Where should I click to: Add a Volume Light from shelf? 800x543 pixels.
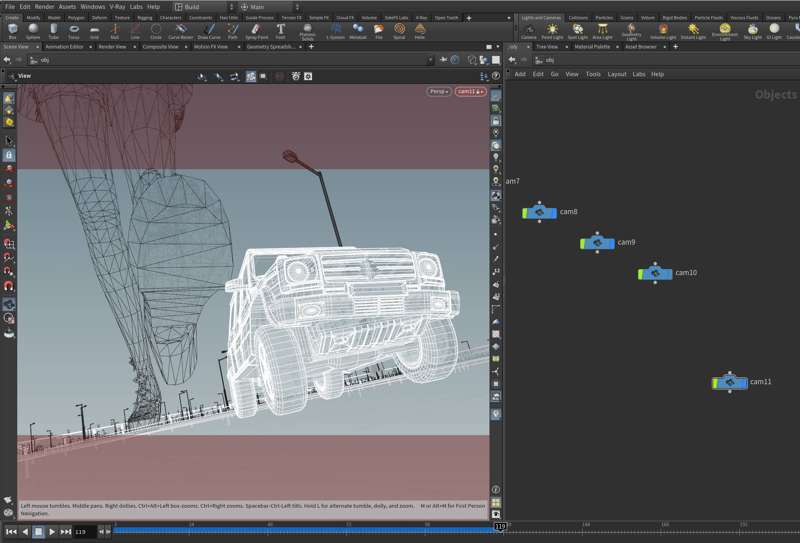pos(663,31)
